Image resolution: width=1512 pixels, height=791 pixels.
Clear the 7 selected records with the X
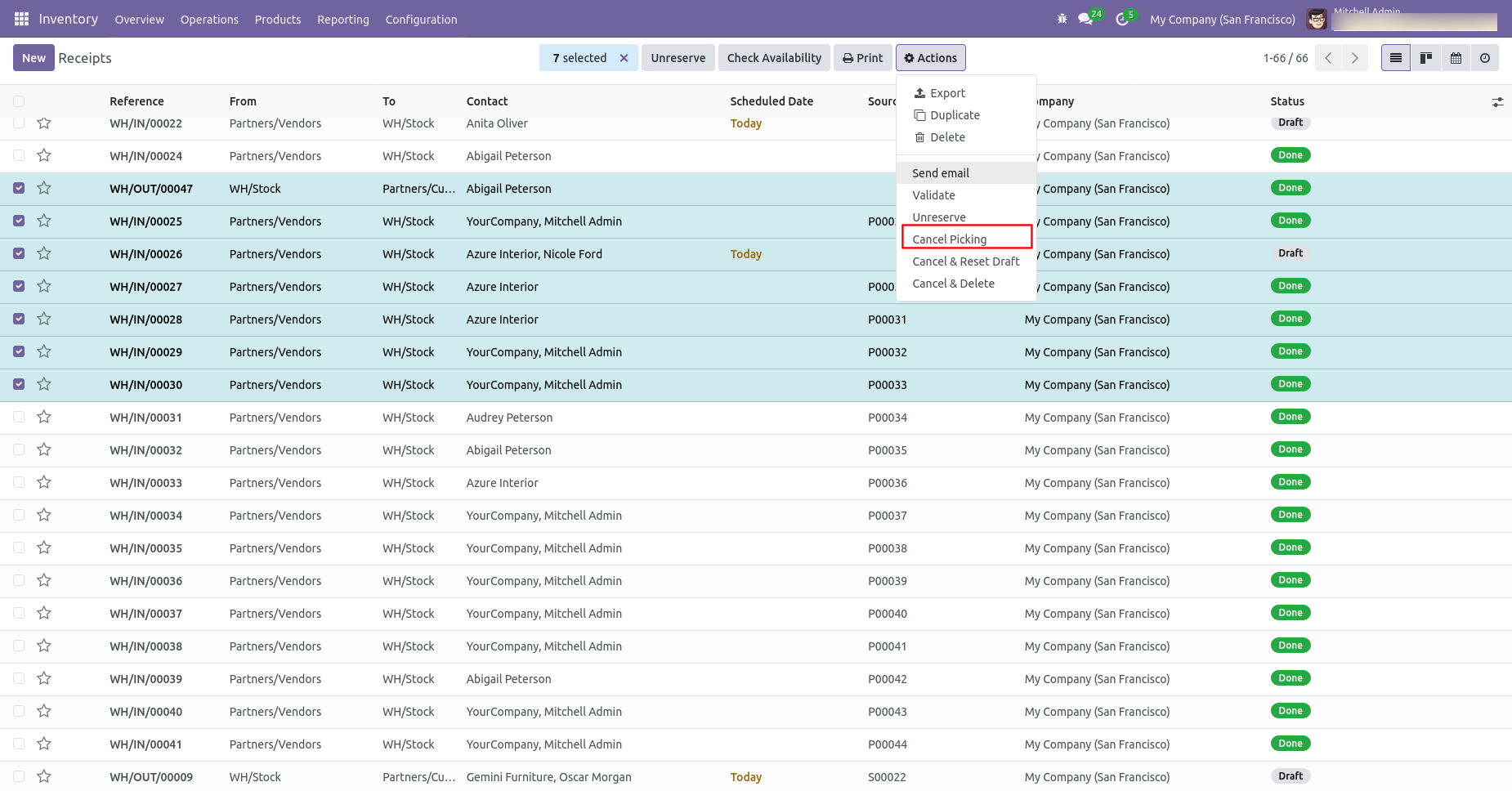coord(624,58)
